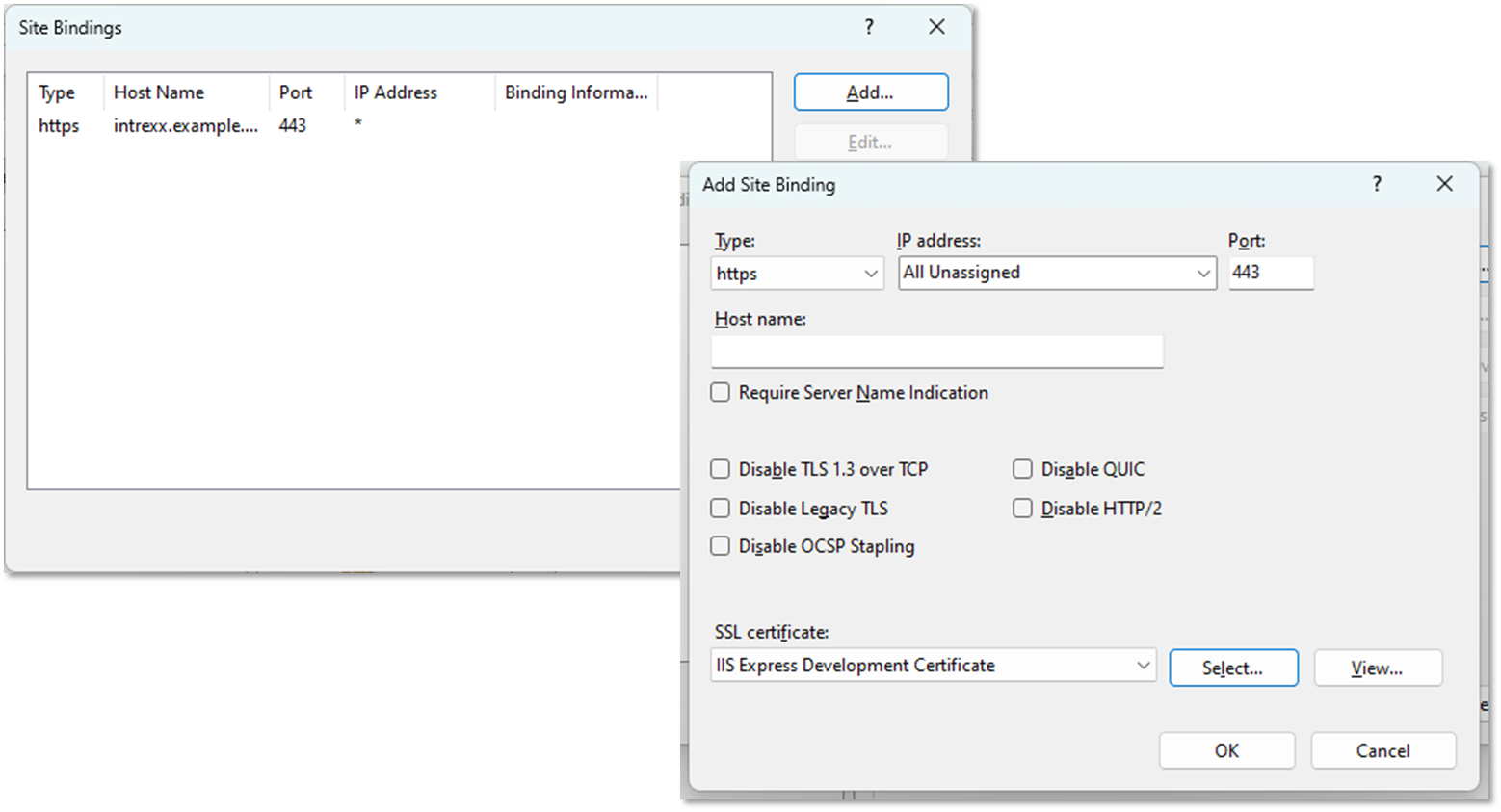Image resolution: width=1501 pixels, height=812 pixels.
Task: Click the Site Bindings help question mark
Action: [869, 27]
